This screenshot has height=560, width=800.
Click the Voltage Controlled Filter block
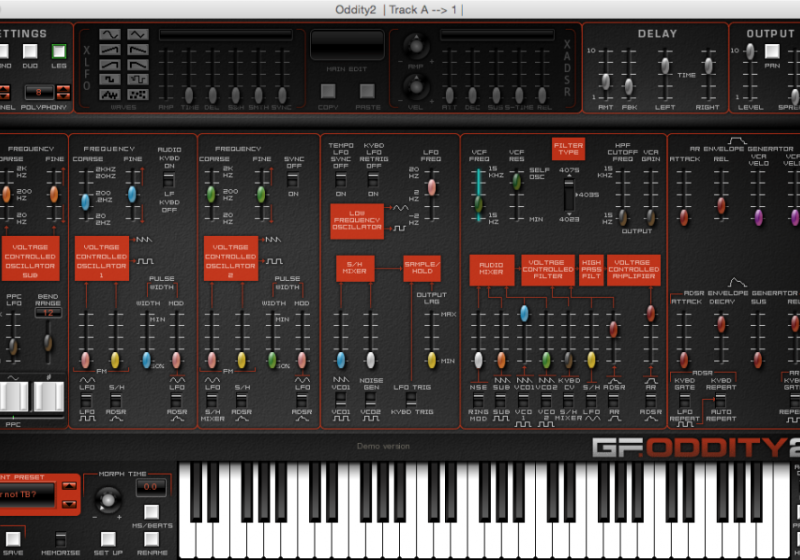548,270
